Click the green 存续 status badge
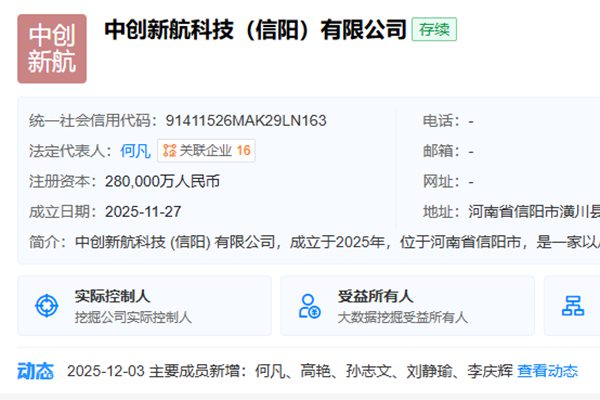This screenshot has width=600, height=400. point(434,29)
